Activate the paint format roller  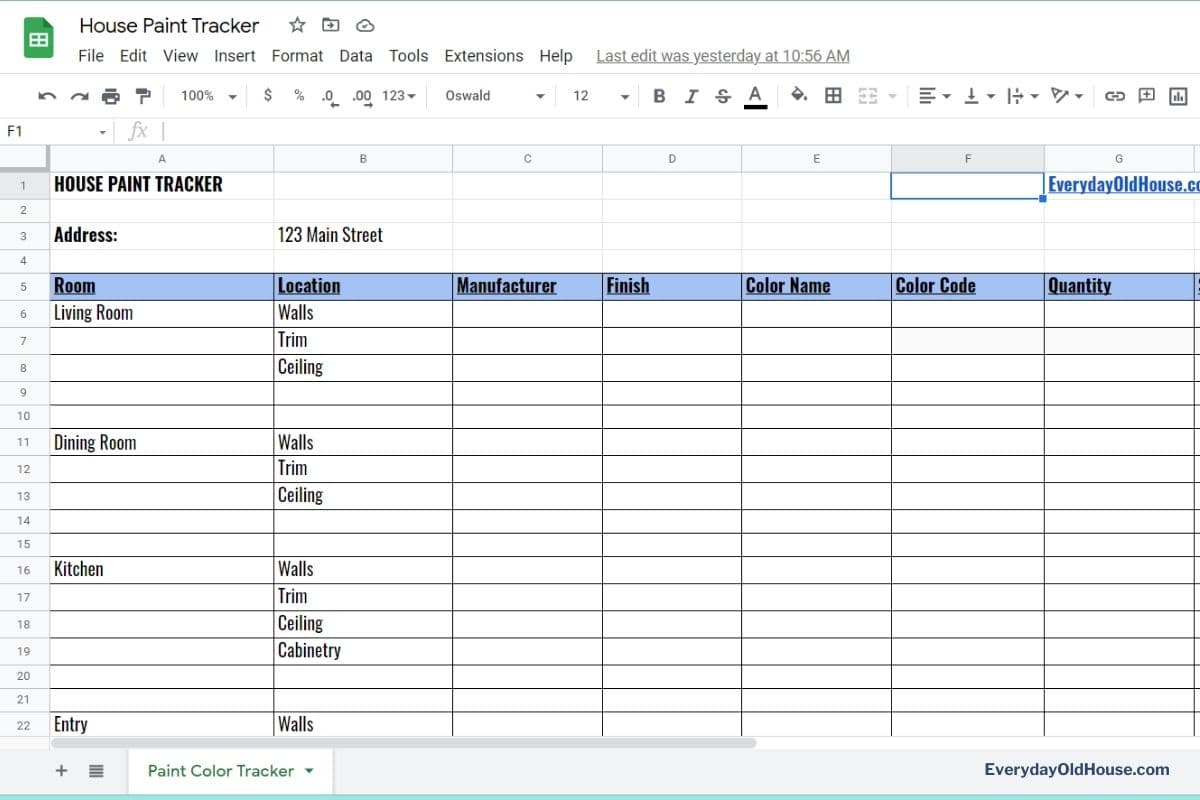(x=143, y=96)
